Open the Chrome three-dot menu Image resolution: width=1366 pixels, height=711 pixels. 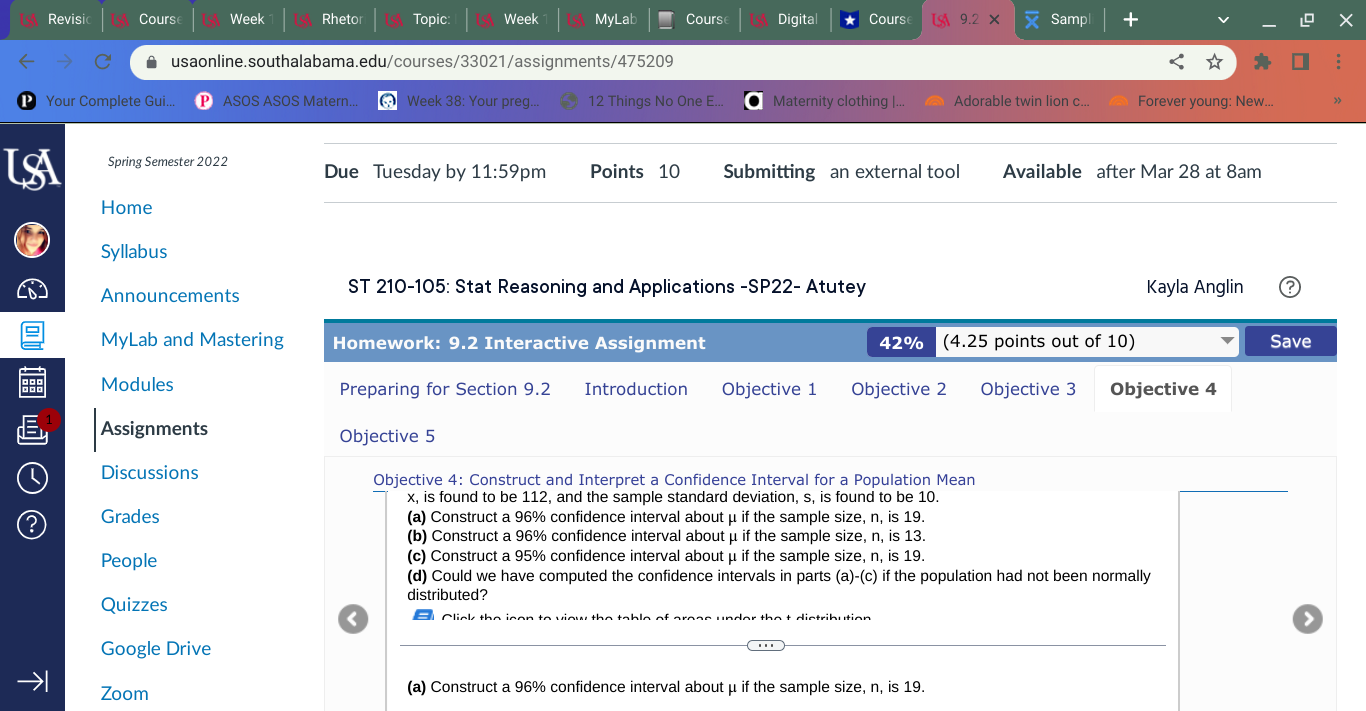[1338, 62]
